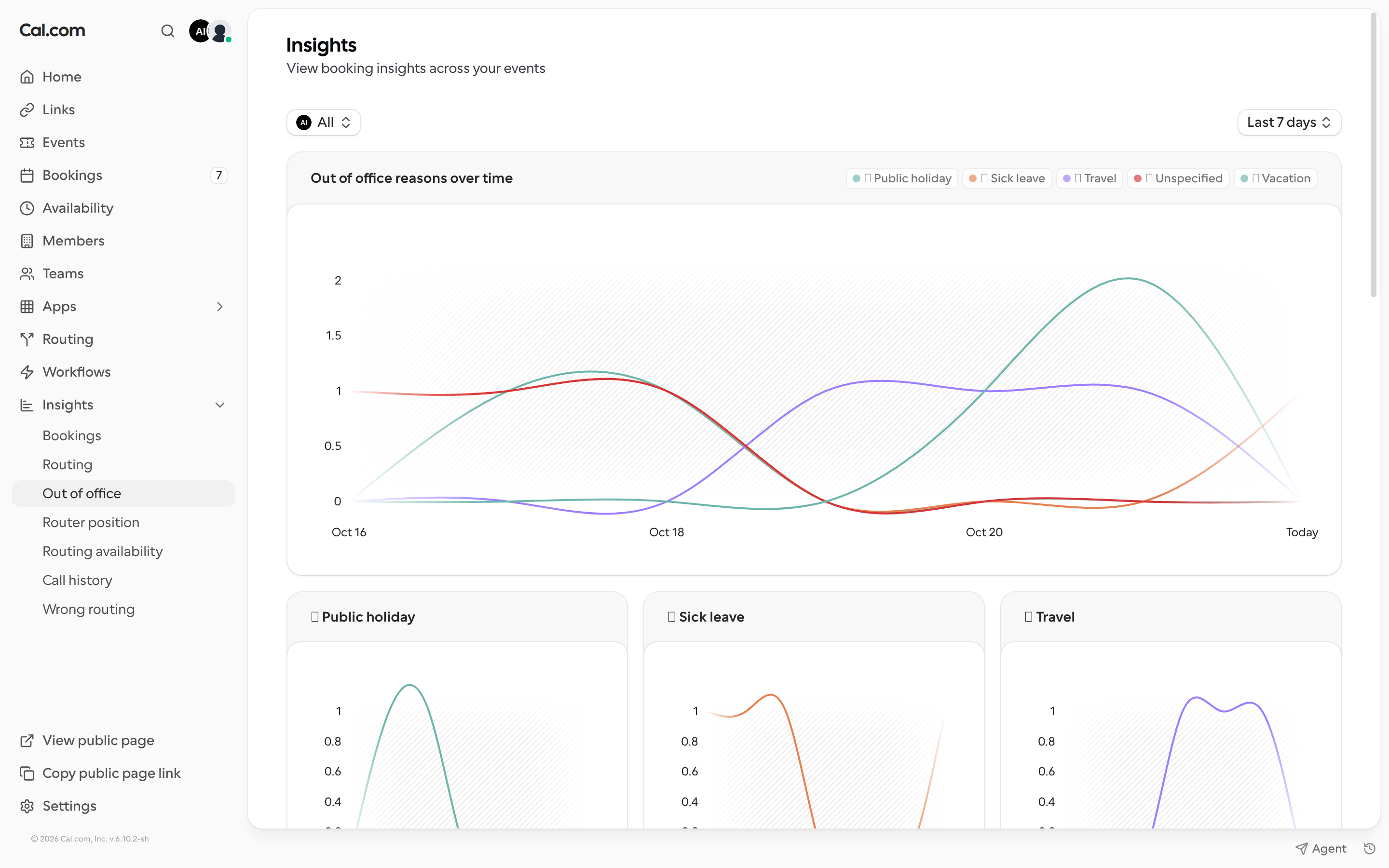Screen dimensions: 1389x868
Task: Toggle the Vacation legend series
Action: 1275,178
